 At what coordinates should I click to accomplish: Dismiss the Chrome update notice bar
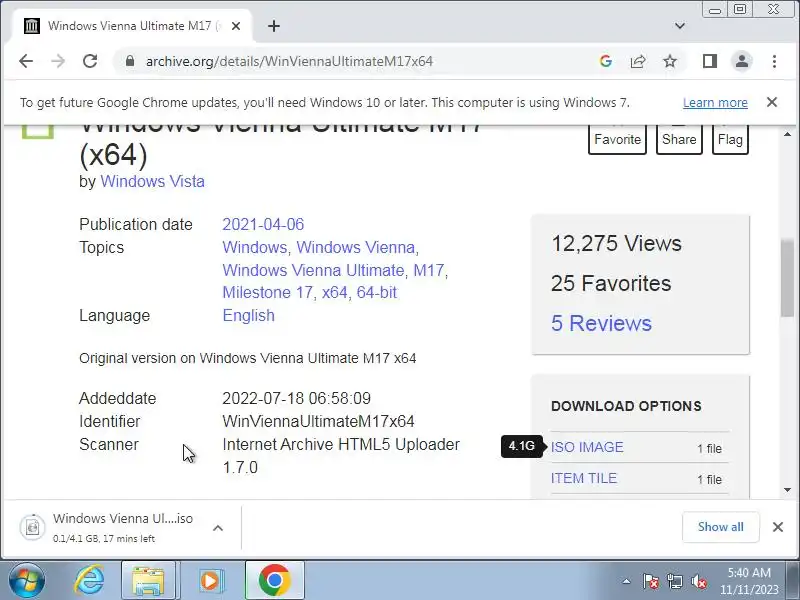pyautogui.click(x=772, y=103)
